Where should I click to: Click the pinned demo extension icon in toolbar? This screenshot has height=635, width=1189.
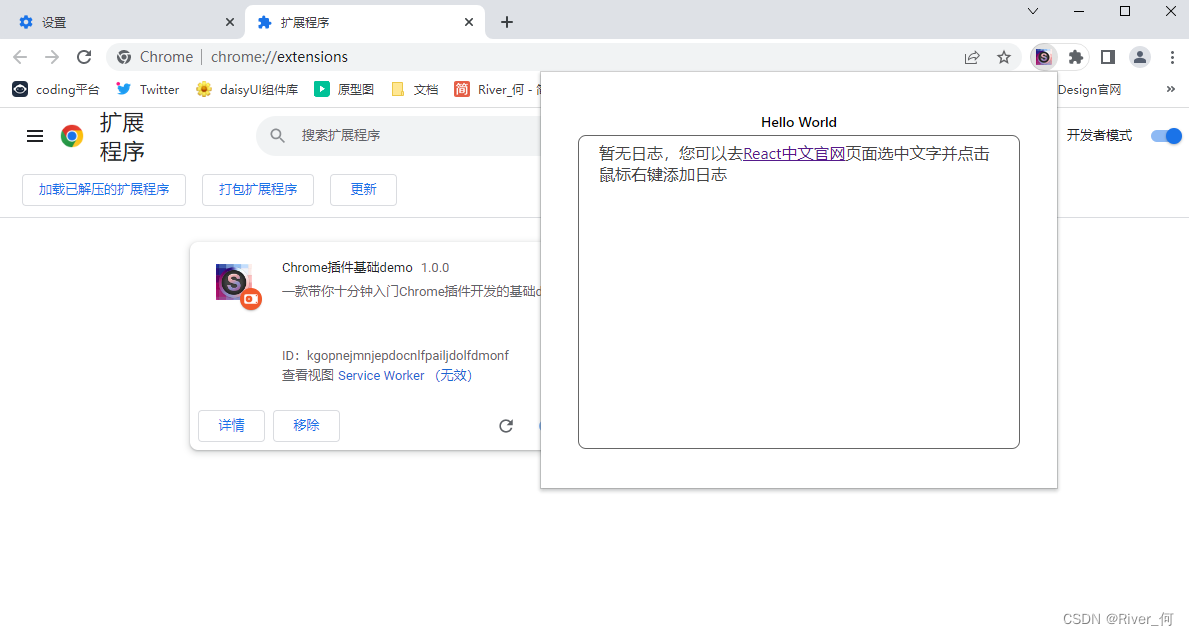pos(1043,57)
